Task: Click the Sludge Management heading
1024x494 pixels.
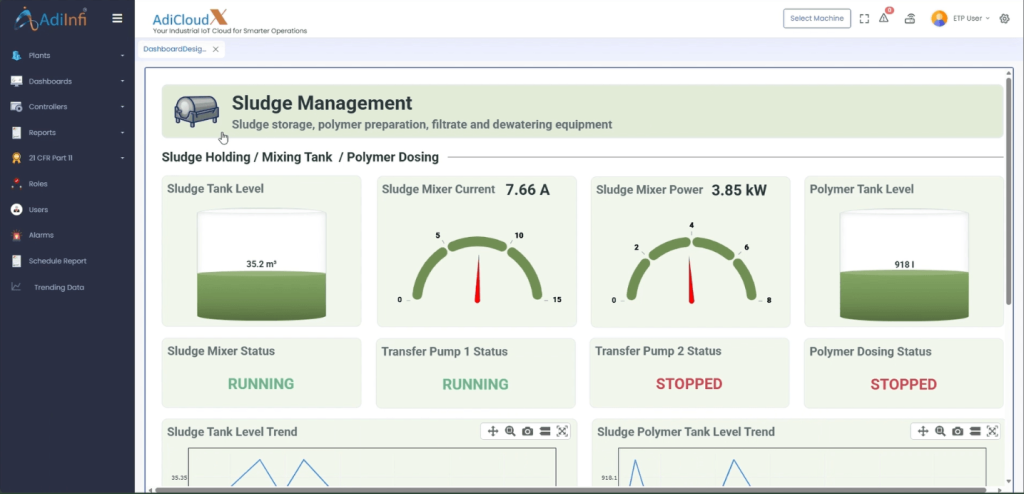Action: [322, 103]
